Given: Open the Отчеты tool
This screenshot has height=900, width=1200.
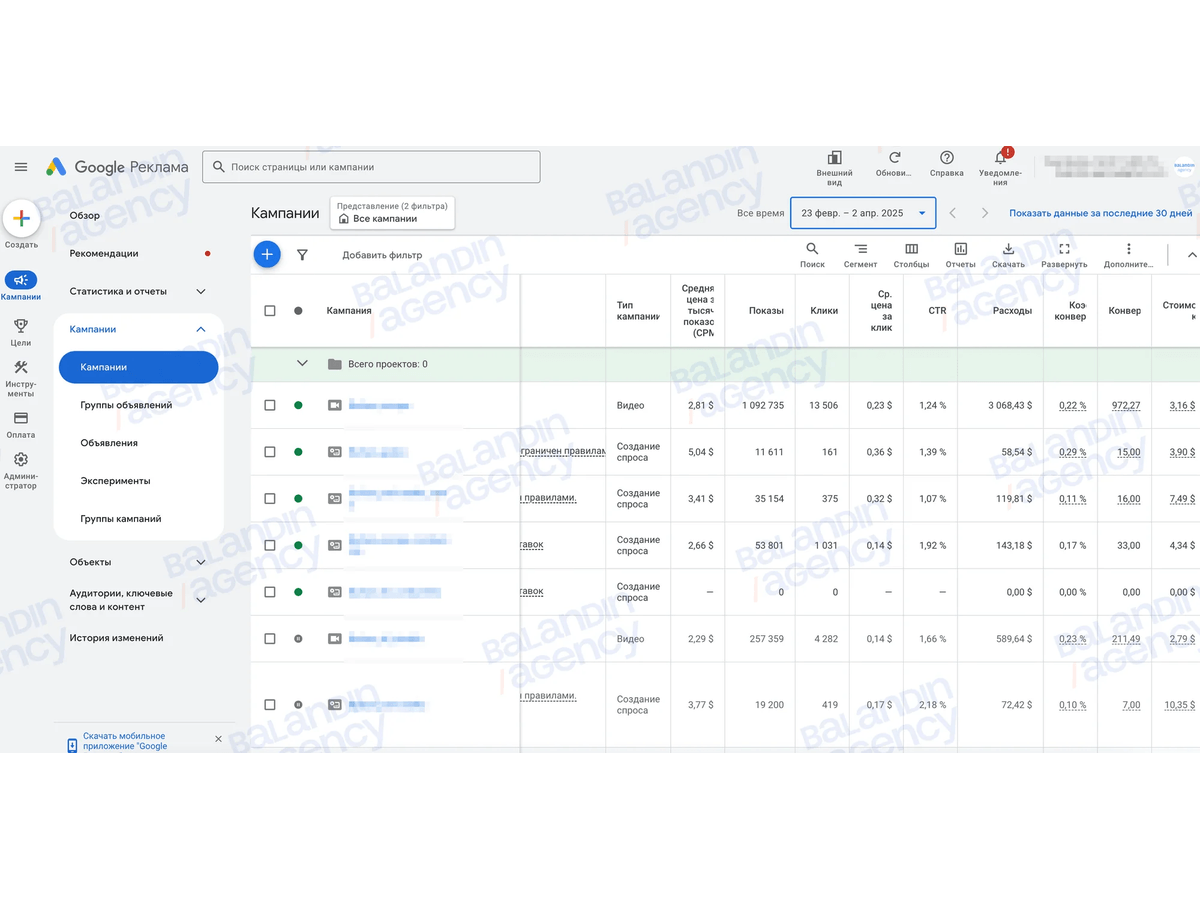Looking at the screenshot, I should point(960,249).
